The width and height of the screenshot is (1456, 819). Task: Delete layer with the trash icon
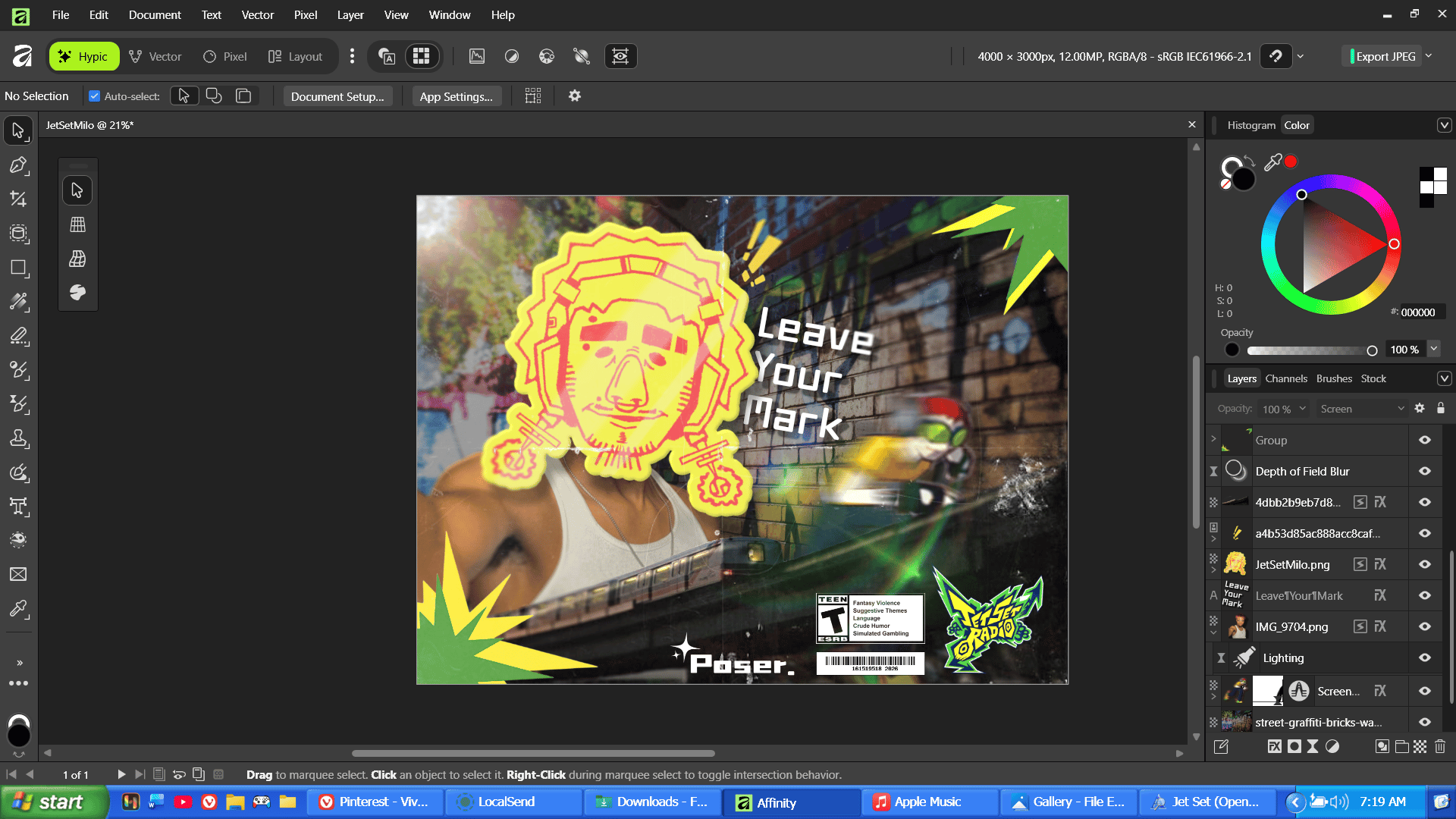tap(1440, 747)
